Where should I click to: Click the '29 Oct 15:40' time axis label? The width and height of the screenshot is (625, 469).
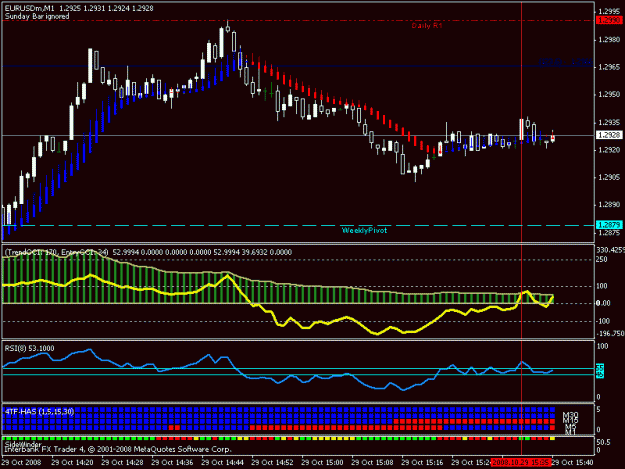(573, 463)
